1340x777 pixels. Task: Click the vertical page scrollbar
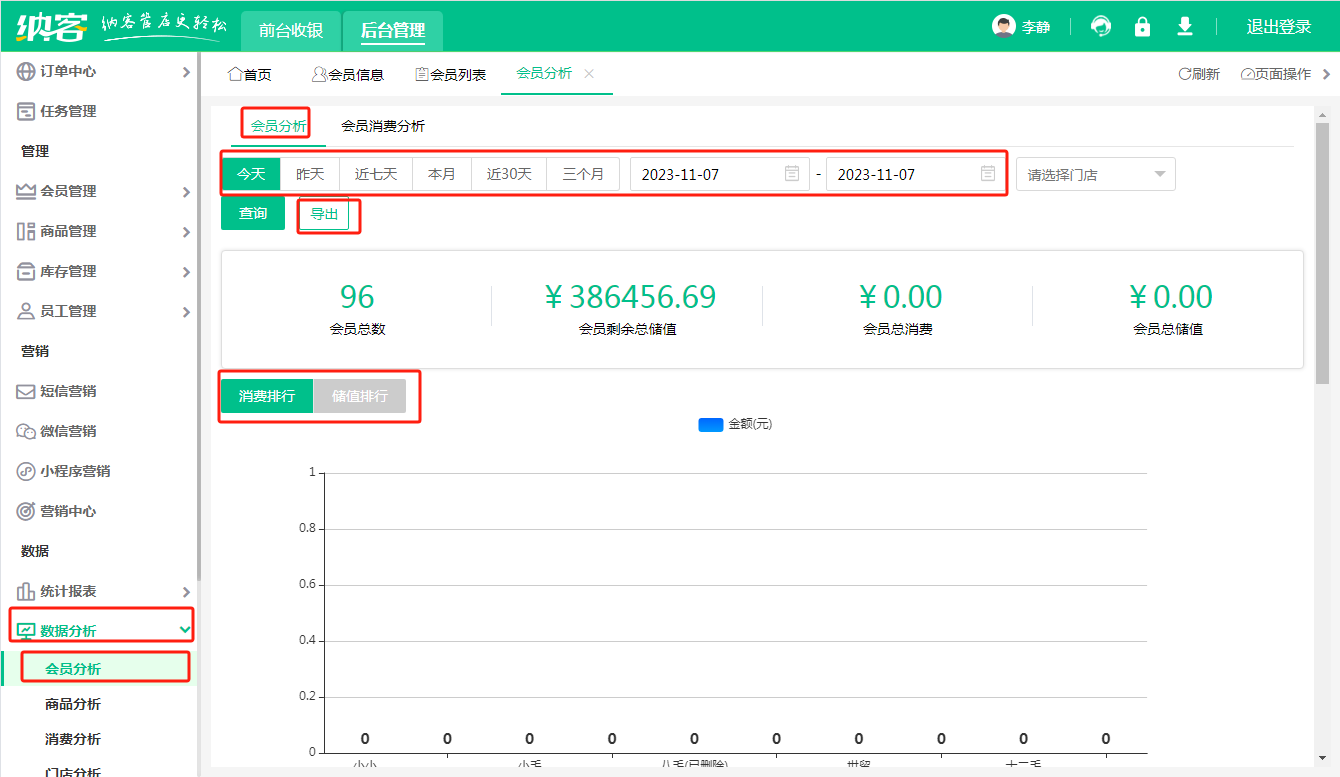(1322, 250)
